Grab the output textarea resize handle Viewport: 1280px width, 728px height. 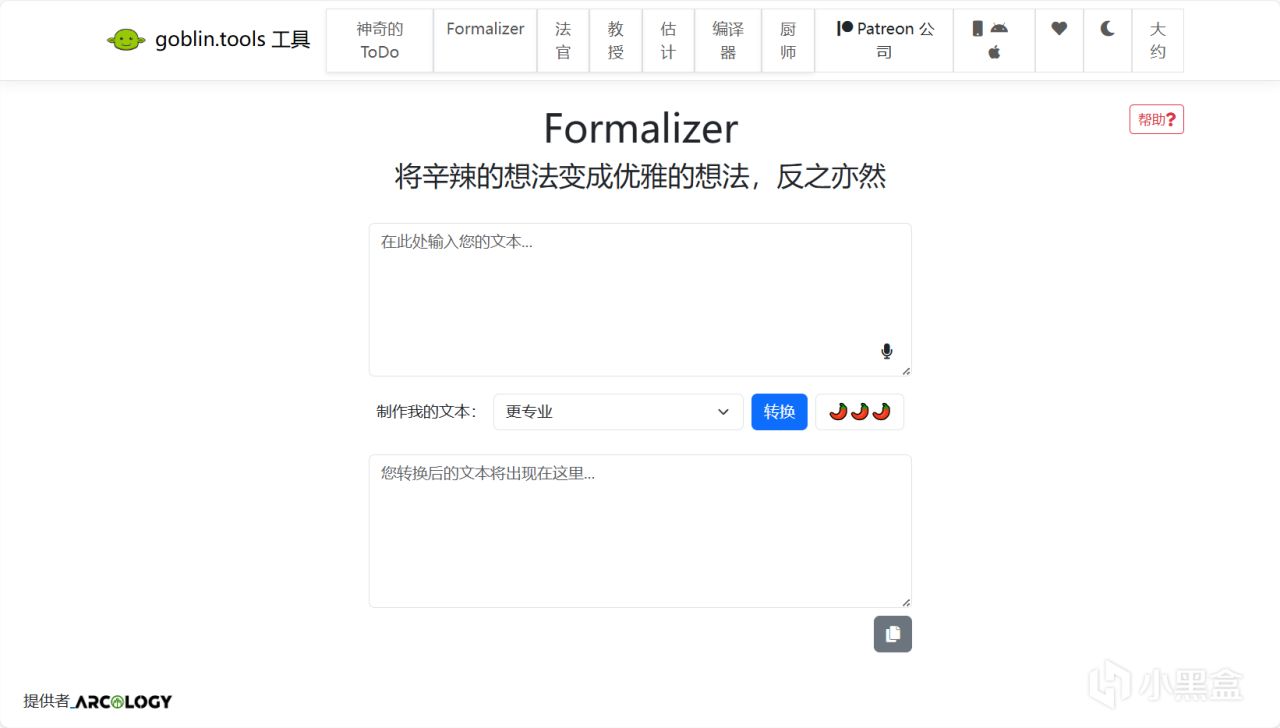tap(906, 602)
